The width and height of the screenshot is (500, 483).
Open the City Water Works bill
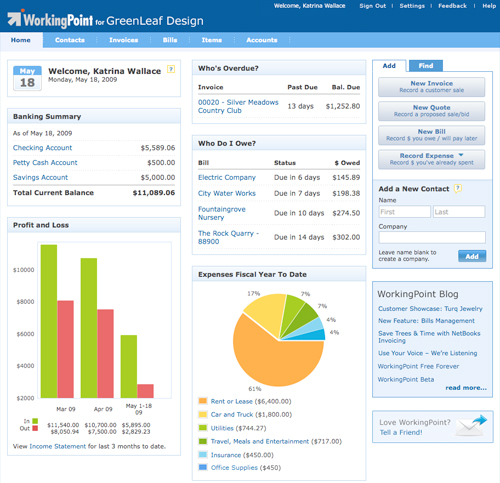[x=227, y=193]
